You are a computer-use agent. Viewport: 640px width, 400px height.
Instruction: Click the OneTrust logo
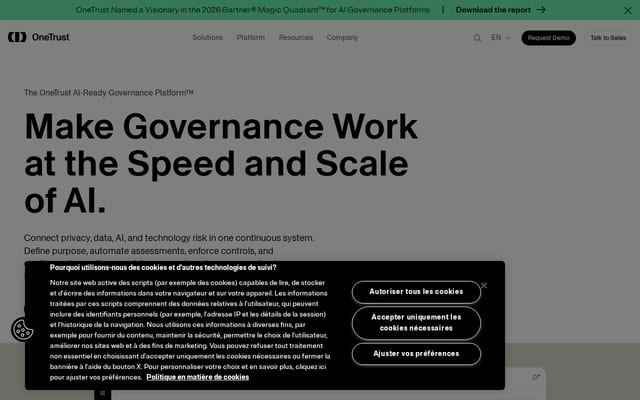[x=39, y=37]
